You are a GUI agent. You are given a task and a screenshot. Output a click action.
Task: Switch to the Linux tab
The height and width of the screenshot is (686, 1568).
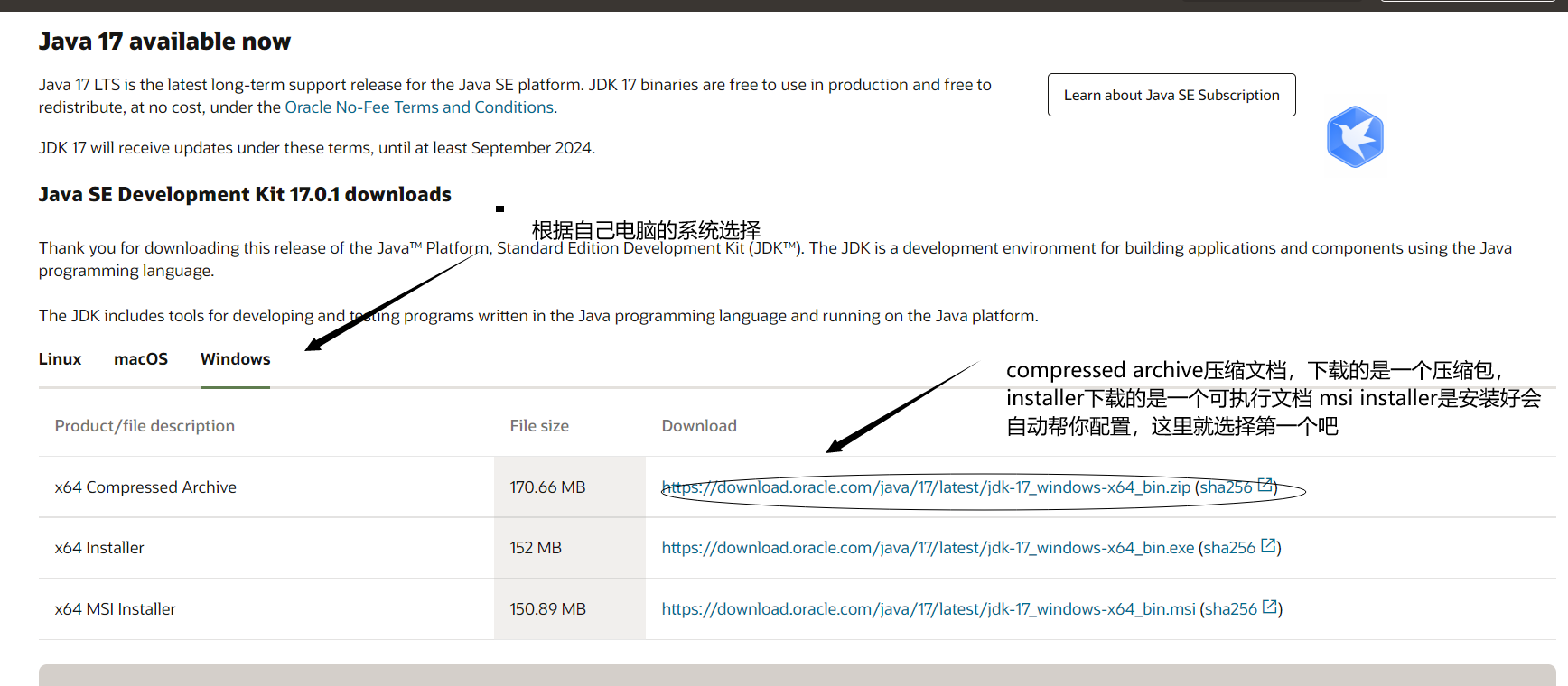(60, 359)
